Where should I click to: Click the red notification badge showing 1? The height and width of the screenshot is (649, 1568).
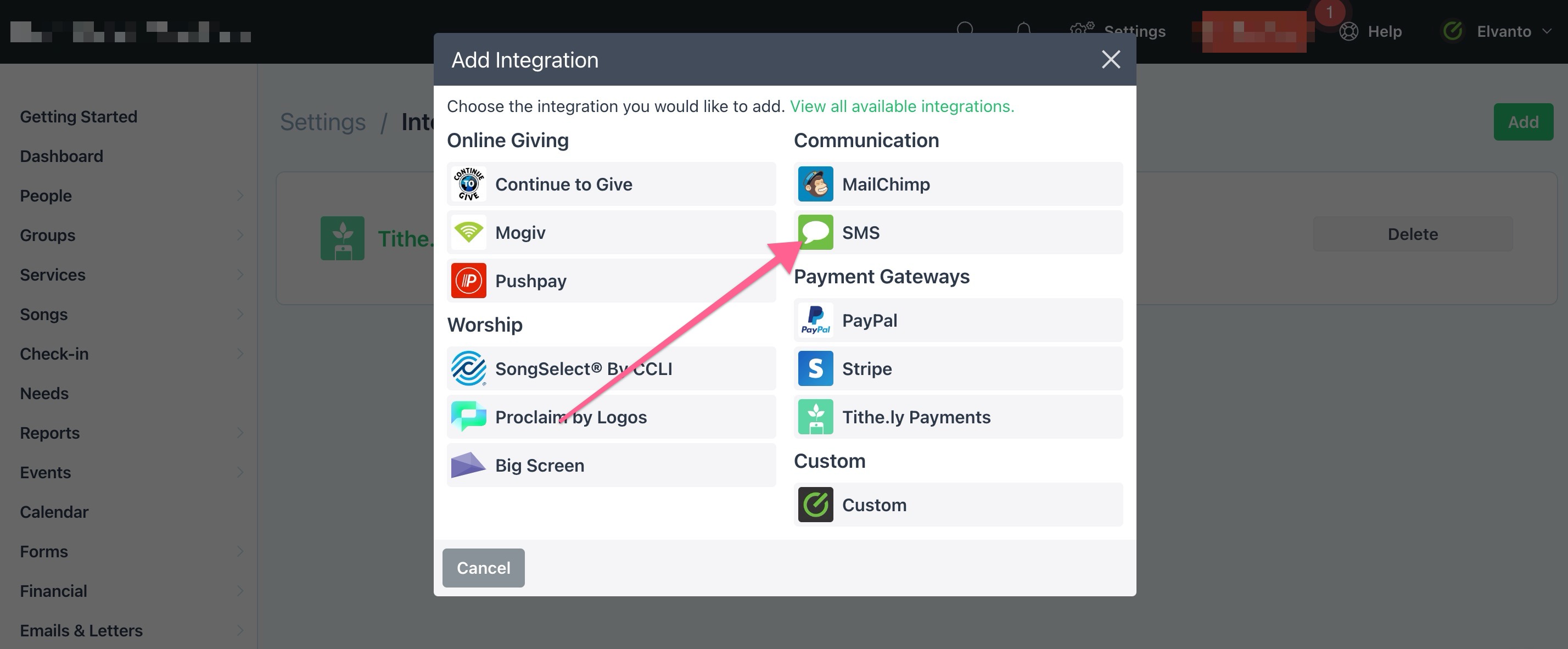tap(1329, 12)
